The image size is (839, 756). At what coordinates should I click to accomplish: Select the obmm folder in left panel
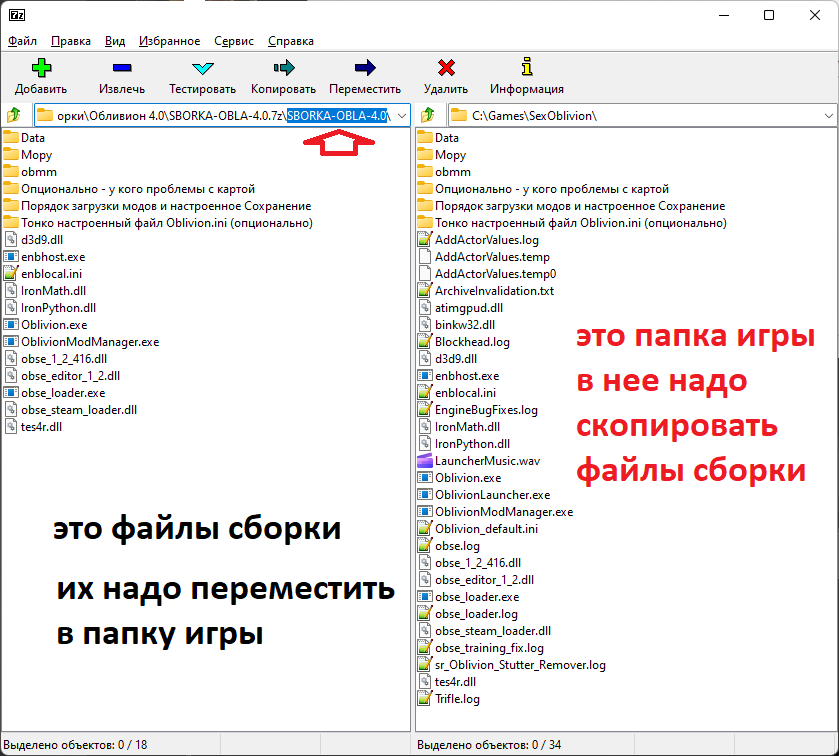38,172
